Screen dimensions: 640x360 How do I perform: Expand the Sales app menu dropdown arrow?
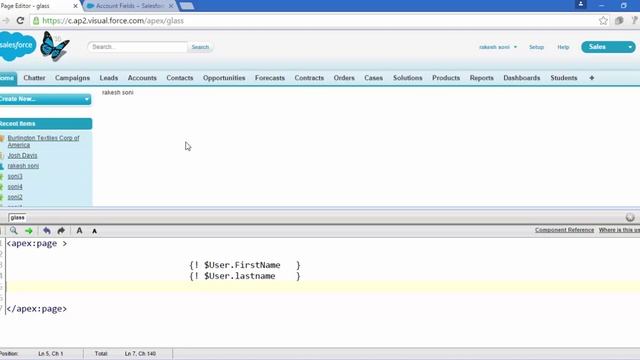point(630,47)
